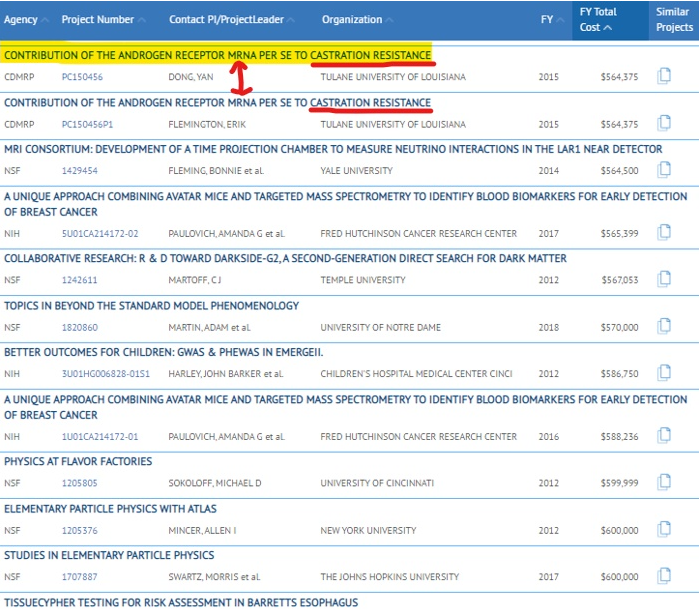
Task: Select organization UNIVERSITY OF NOTRE DAME
Action: (381, 328)
